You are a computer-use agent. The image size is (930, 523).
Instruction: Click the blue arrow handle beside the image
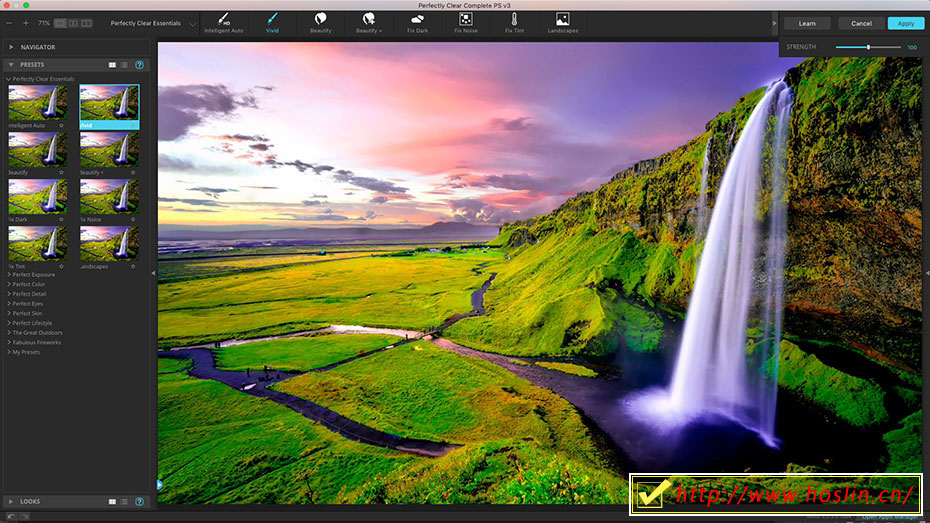click(160, 485)
